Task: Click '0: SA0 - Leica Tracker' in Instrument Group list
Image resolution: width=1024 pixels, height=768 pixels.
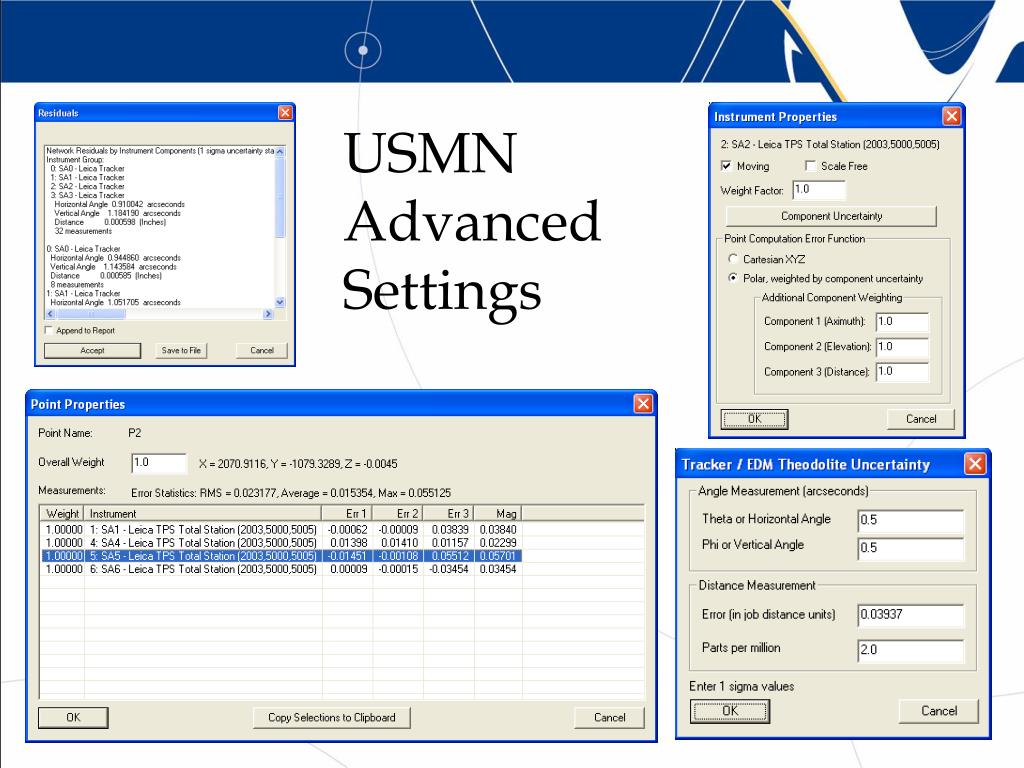Action: click(87, 168)
